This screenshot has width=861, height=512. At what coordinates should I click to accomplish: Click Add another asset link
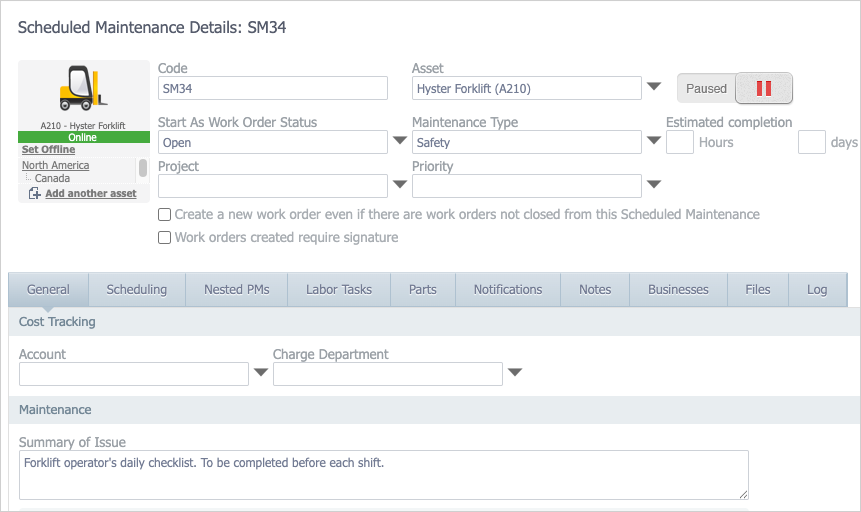(90, 193)
